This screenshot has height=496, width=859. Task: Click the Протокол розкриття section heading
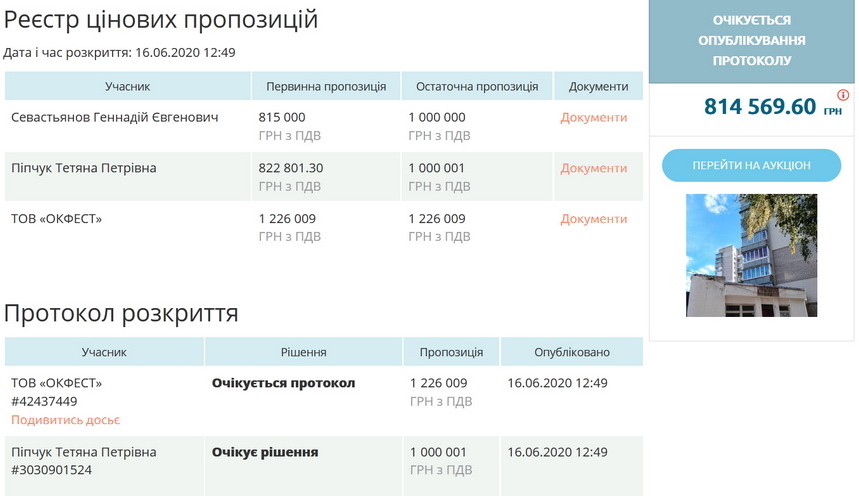(x=121, y=313)
